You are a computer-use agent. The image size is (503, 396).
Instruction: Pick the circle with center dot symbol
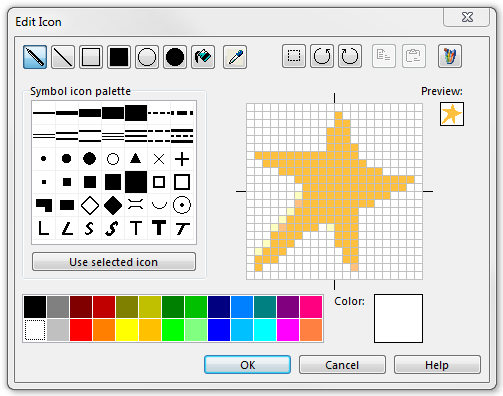click(x=182, y=205)
